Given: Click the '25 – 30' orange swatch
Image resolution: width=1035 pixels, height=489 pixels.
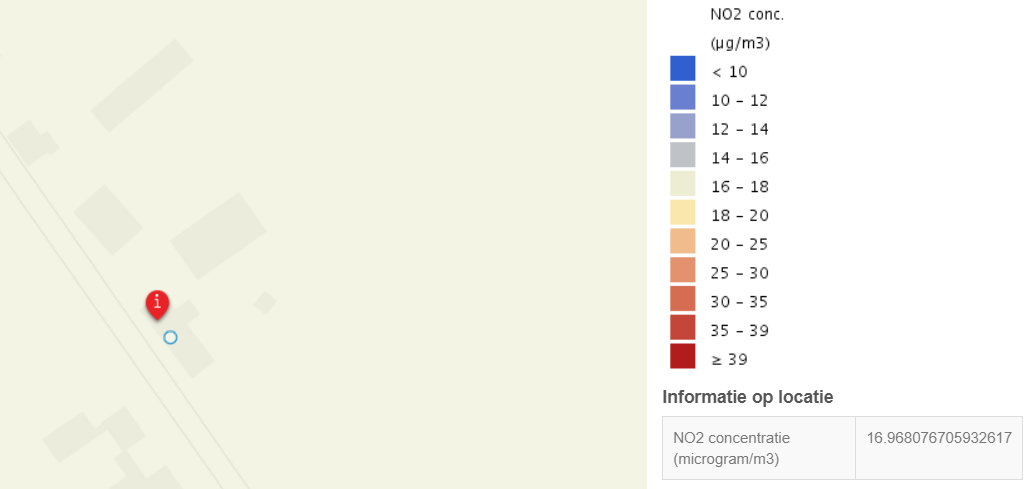Looking at the screenshot, I should [x=683, y=270].
